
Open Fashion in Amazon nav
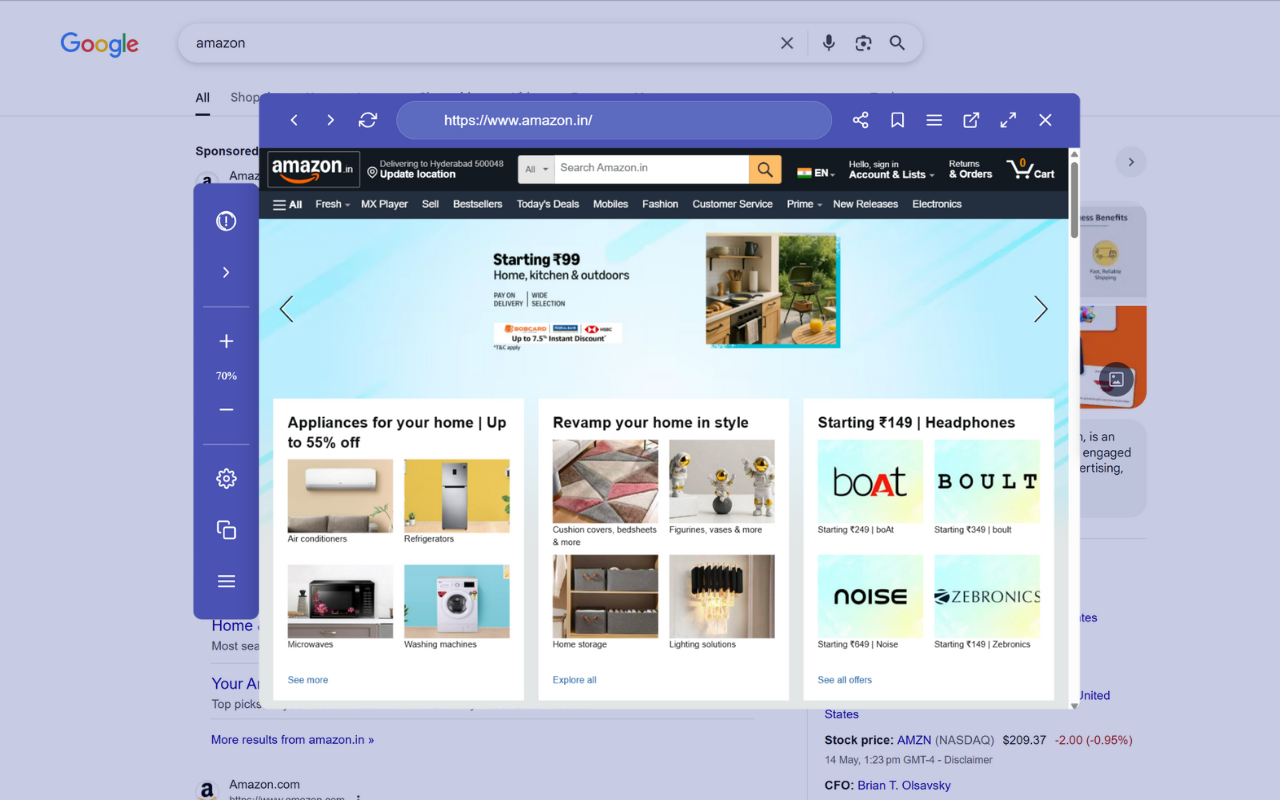[660, 204]
